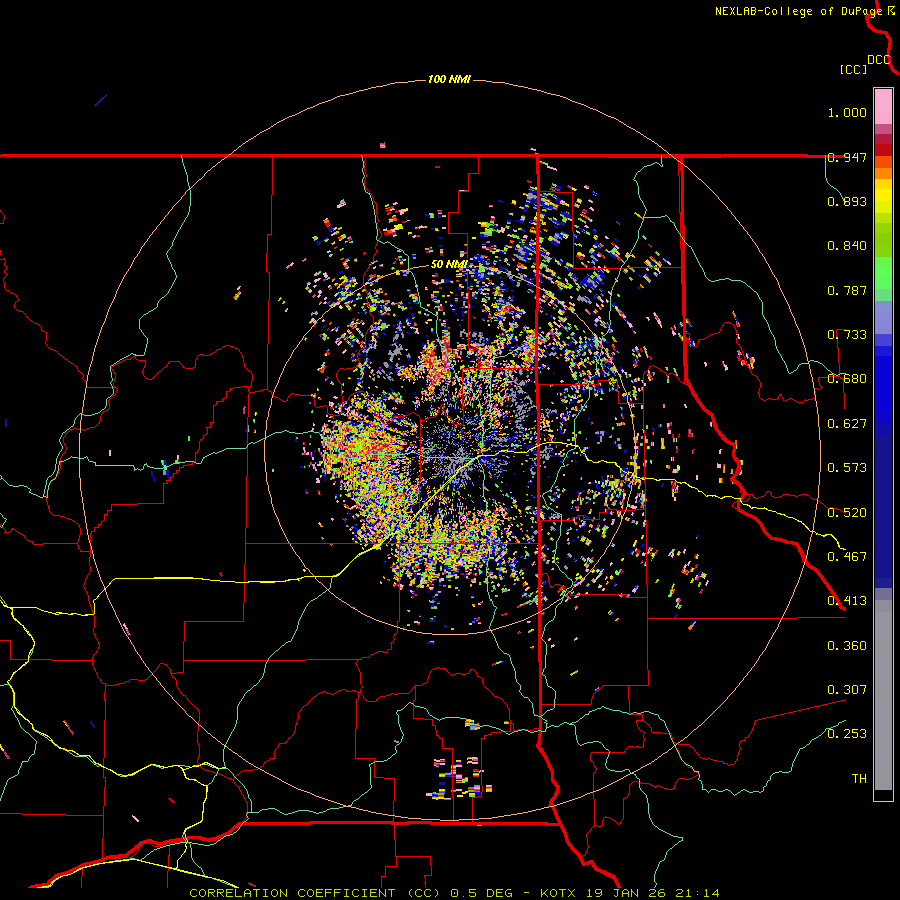Click the 100 NMI range ring label
This screenshot has width=900, height=900.
(x=449, y=79)
